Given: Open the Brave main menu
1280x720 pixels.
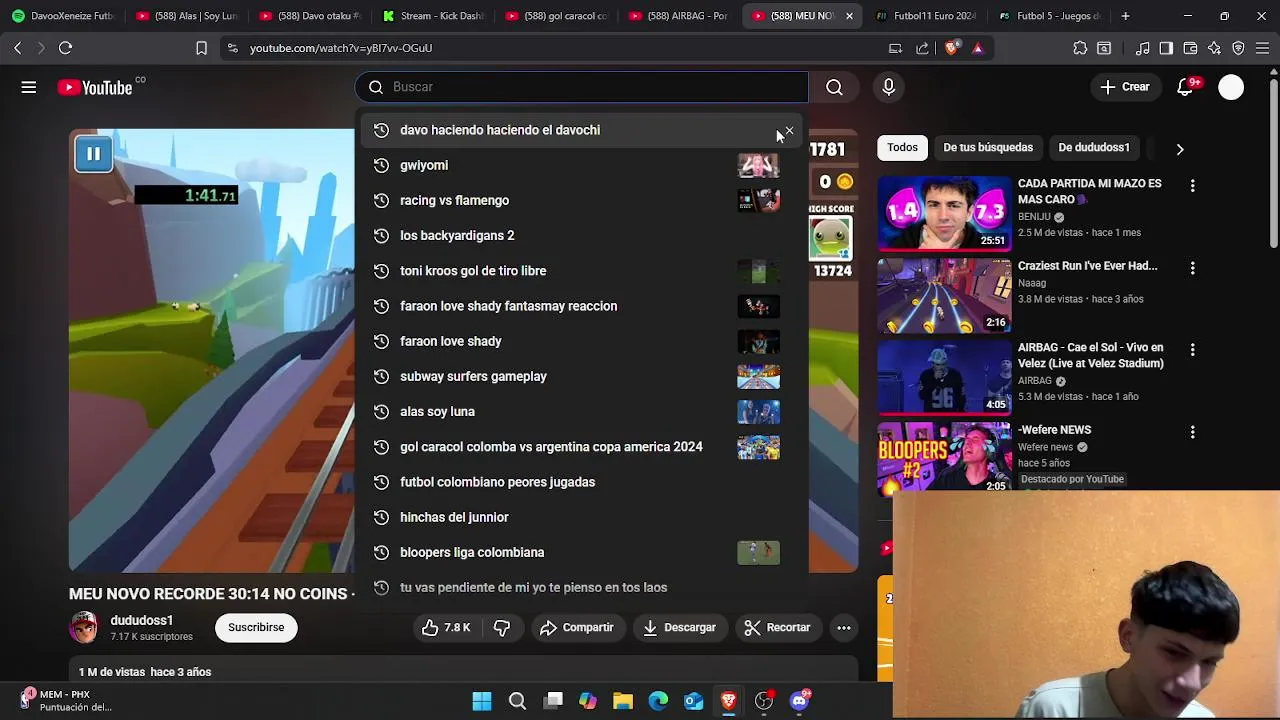Looking at the screenshot, I should pyautogui.click(x=1262, y=48).
